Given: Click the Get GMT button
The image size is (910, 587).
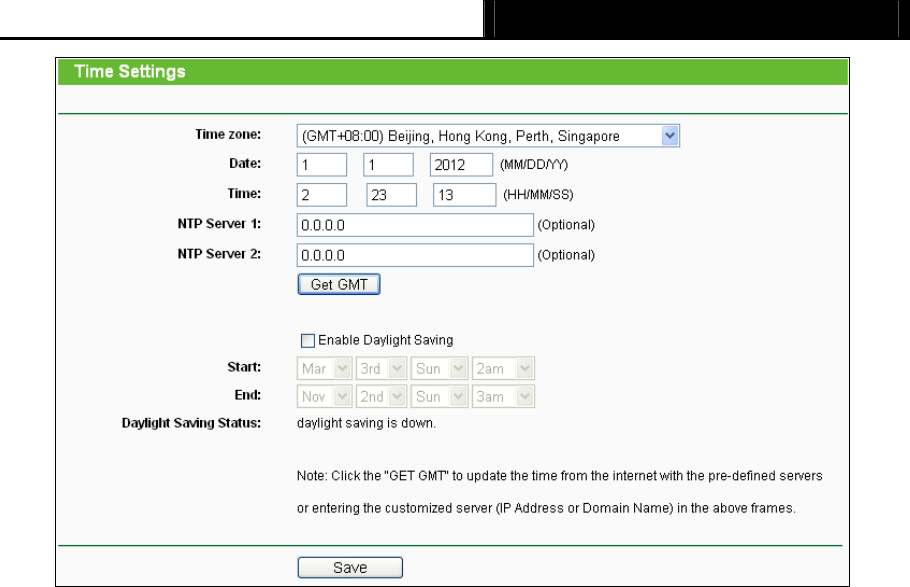Looking at the screenshot, I should [339, 285].
